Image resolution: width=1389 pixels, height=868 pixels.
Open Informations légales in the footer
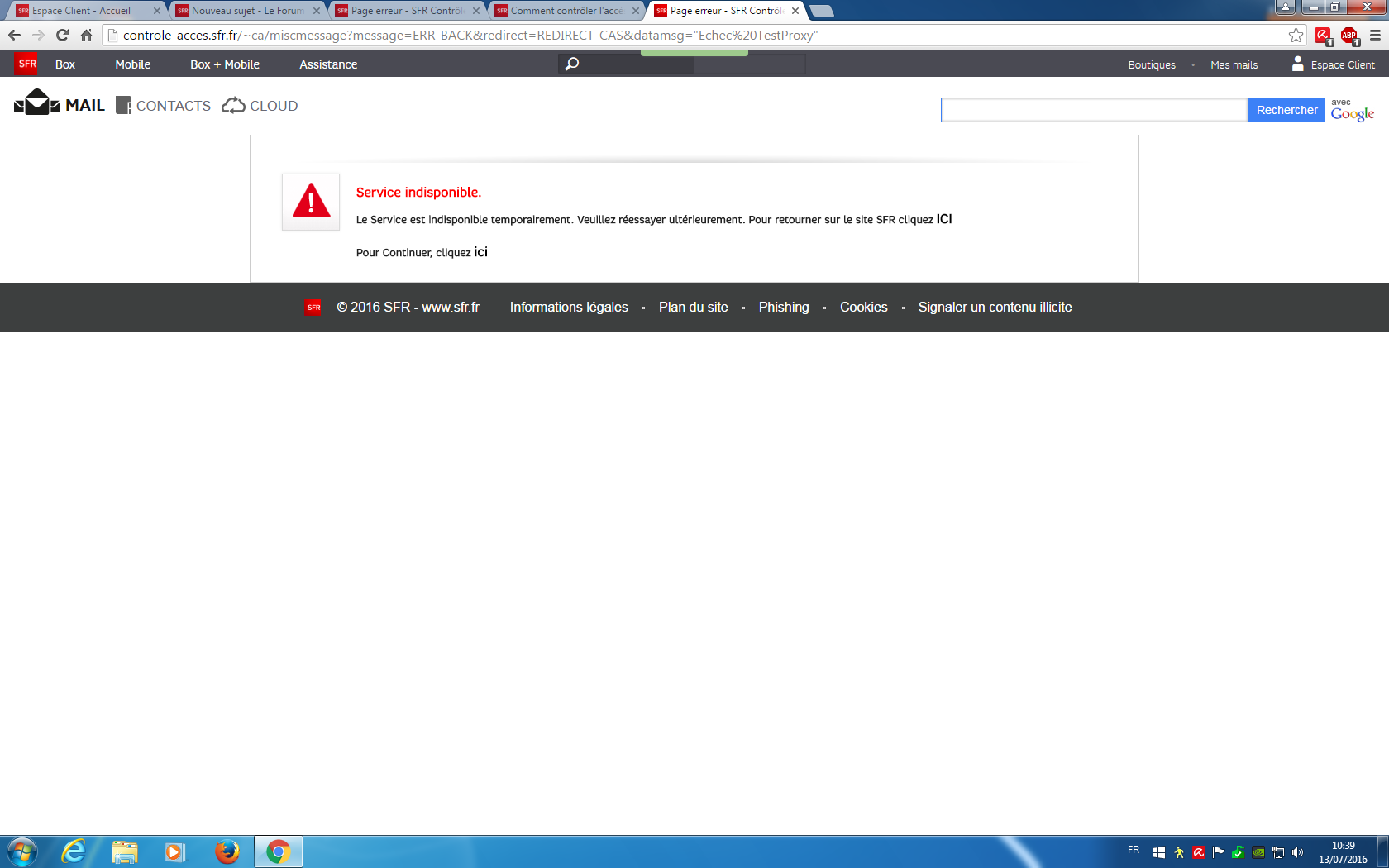point(569,308)
